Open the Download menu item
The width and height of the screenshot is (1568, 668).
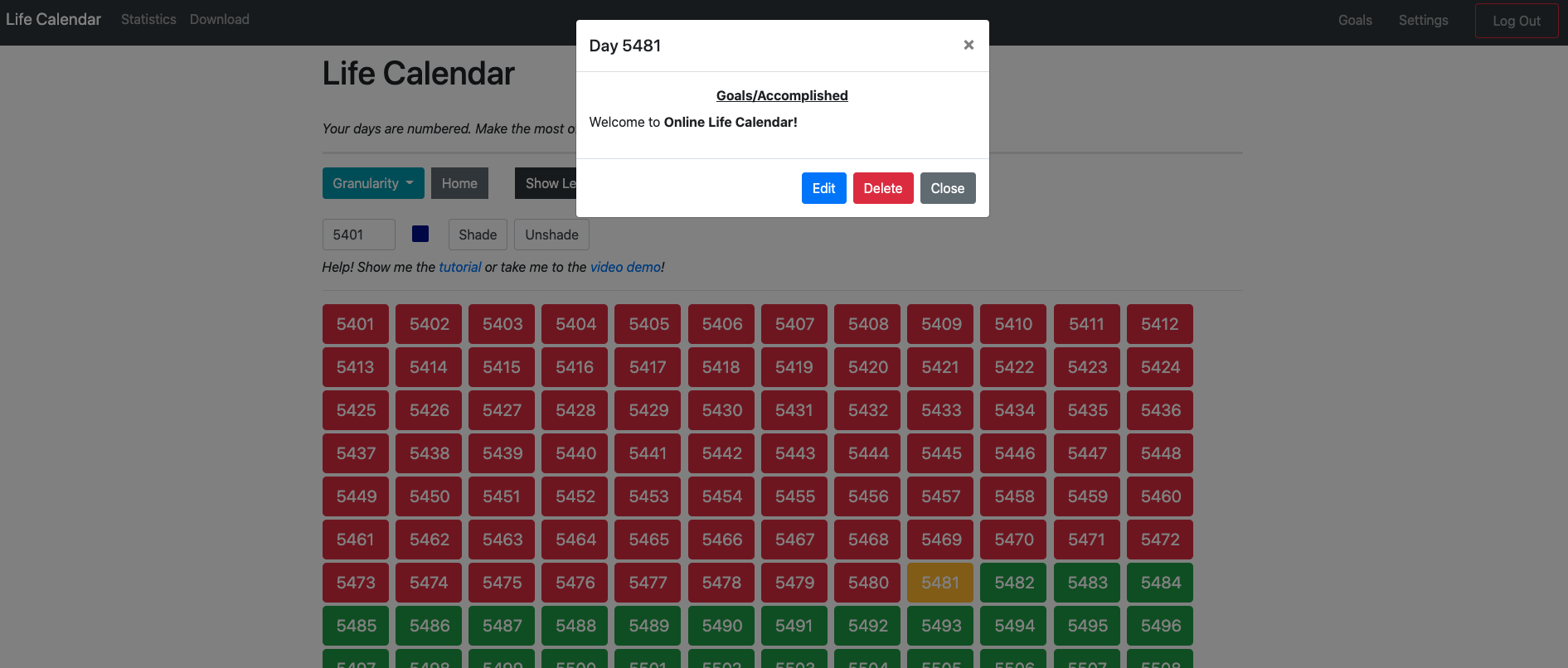[x=220, y=19]
